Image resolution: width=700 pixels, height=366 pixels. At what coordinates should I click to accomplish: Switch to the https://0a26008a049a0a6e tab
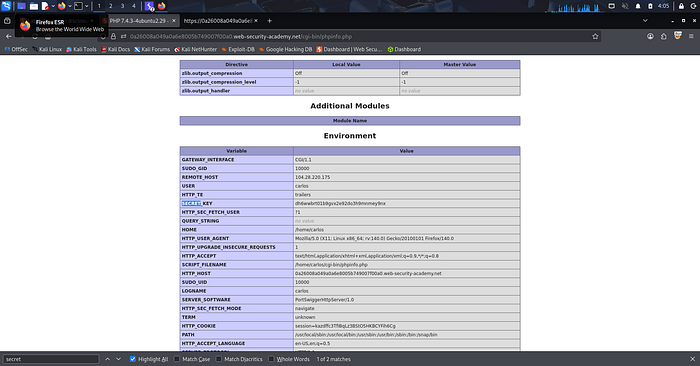(218, 21)
